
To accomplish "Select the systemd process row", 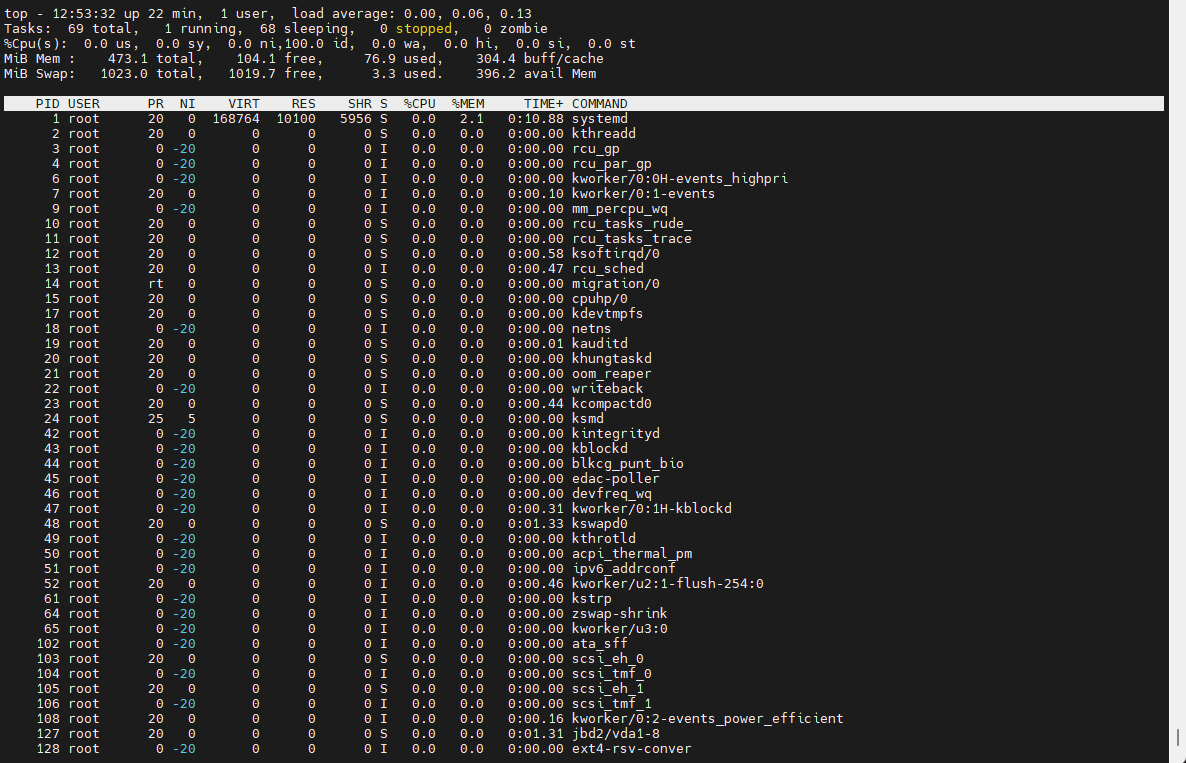I will [x=583, y=119].
